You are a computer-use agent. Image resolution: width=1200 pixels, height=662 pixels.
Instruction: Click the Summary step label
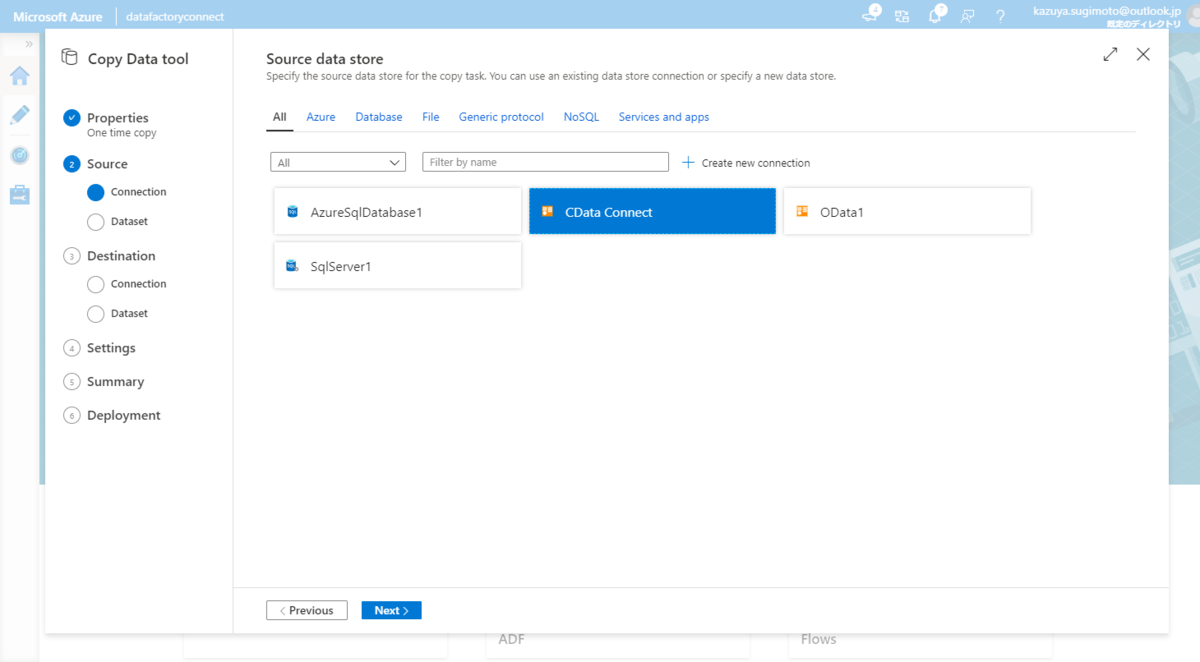pos(115,382)
